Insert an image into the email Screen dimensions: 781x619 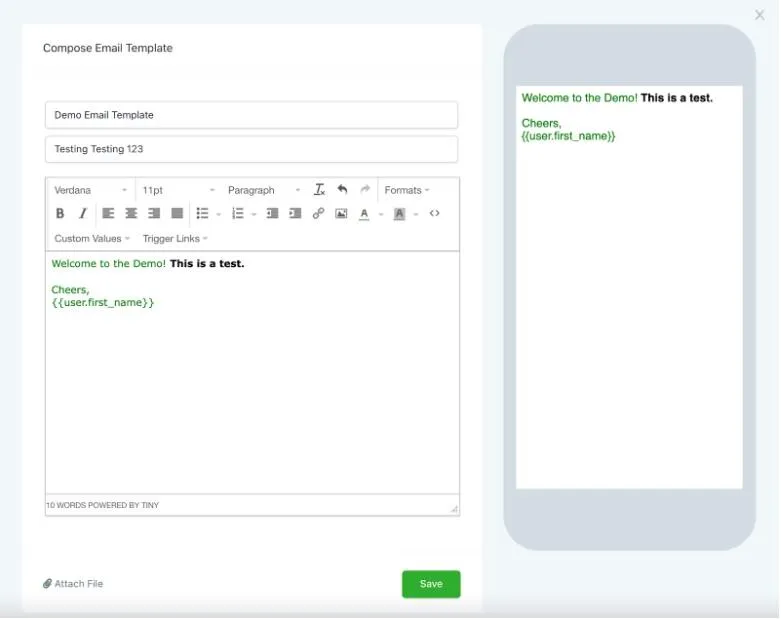(341, 214)
